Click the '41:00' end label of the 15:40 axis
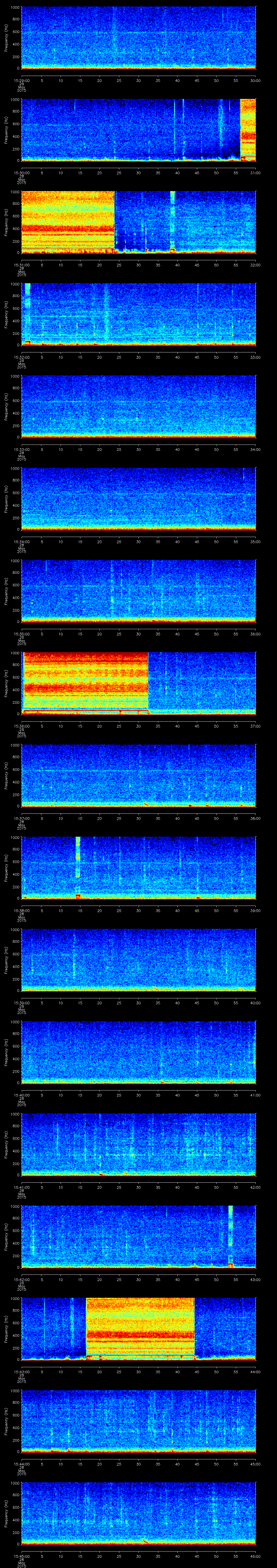Viewport: 277px width, 1568px height. 256,1095
